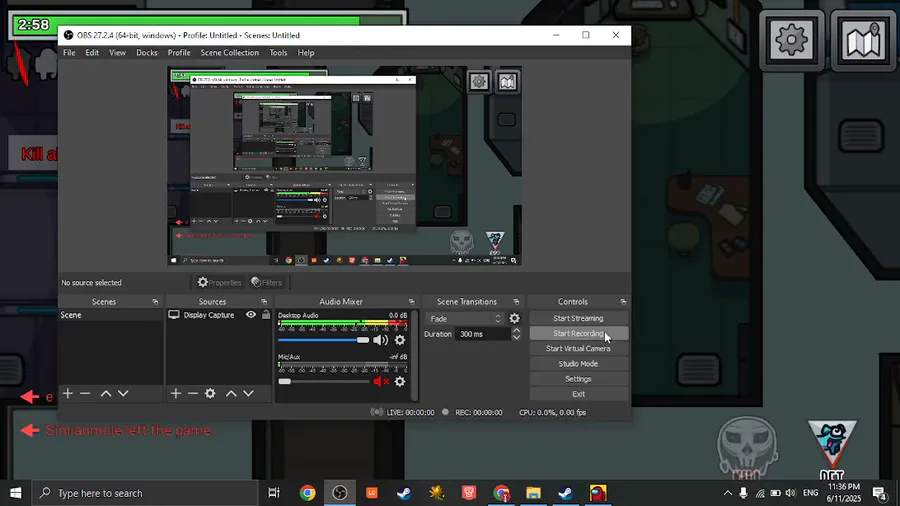900x506 pixels.
Task: Pop out the Controls dock
Action: point(623,302)
